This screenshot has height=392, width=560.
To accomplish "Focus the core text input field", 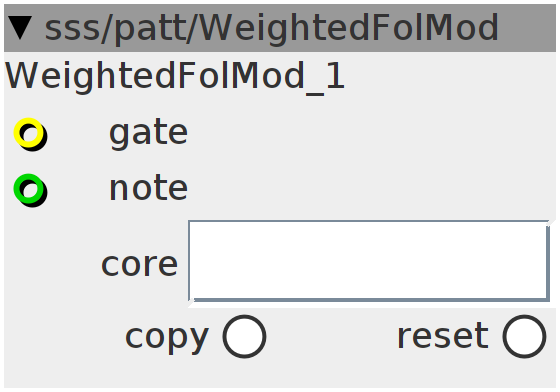I will coord(369,261).
